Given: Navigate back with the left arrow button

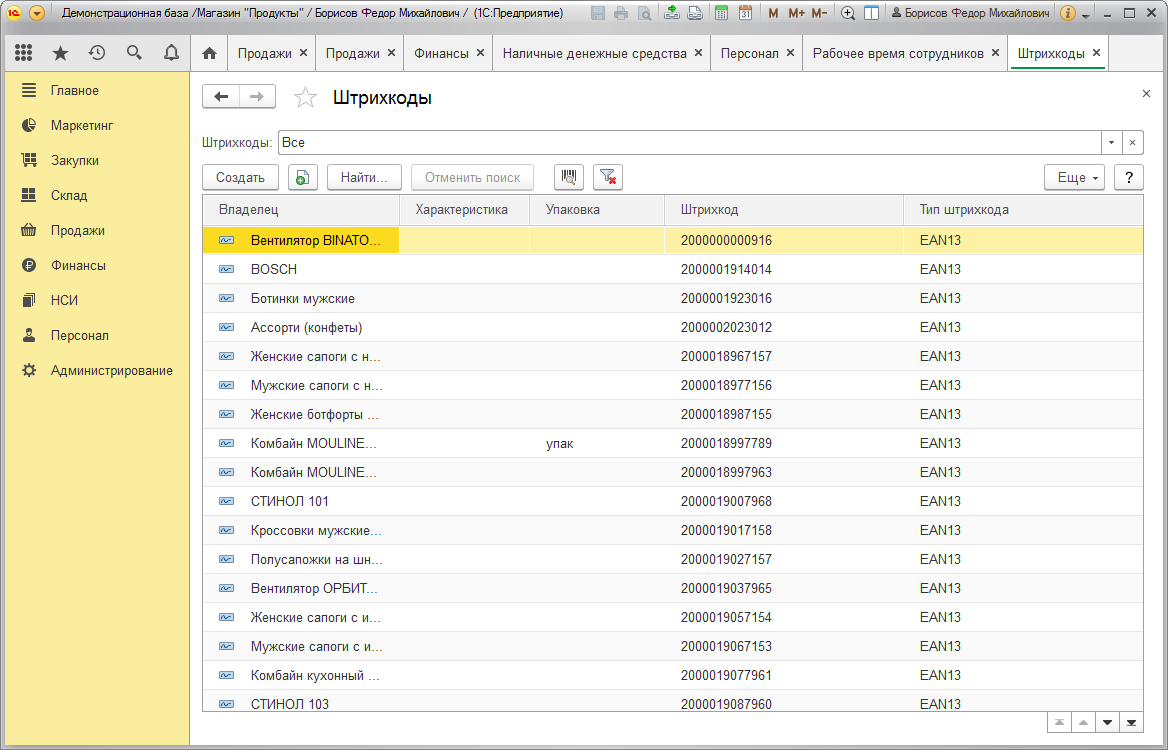Looking at the screenshot, I should click(x=221, y=97).
